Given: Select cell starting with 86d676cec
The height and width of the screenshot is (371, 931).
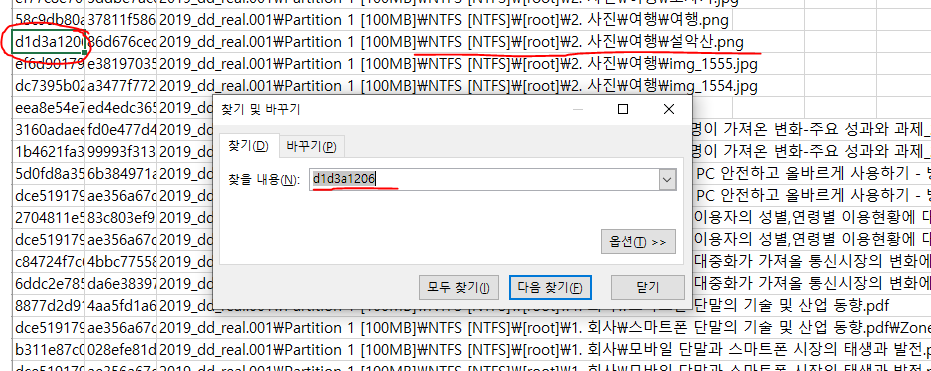Looking at the screenshot, I should pos(122,42).
